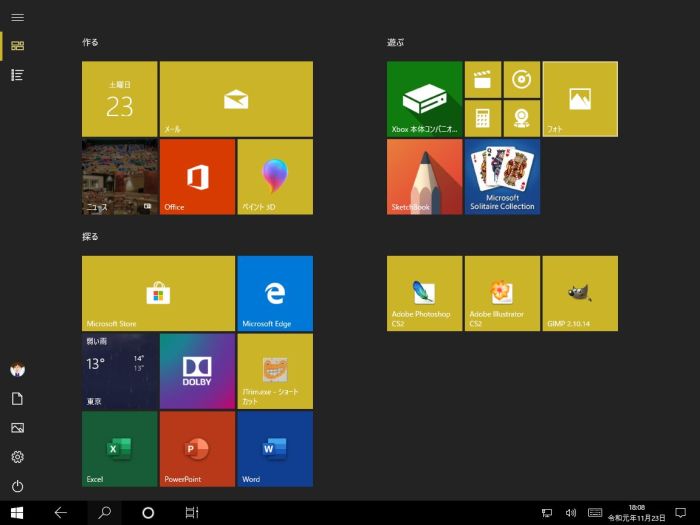This screenshot has width=700, height=525.
Task: Select the Pinned tiles view
Action: (x=17, y=46)
